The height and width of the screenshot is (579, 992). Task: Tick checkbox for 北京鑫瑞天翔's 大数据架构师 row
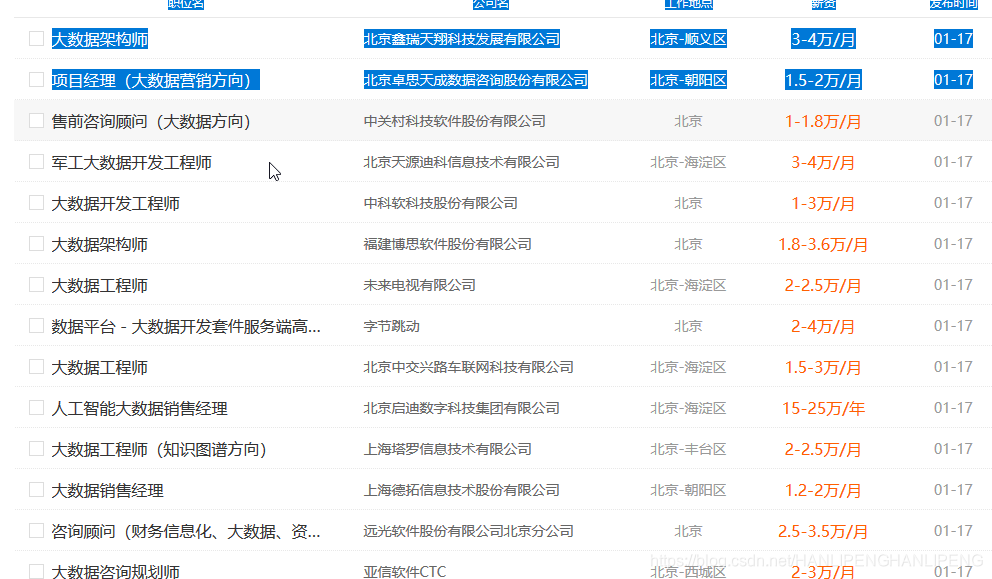click(x=37, y=39)
